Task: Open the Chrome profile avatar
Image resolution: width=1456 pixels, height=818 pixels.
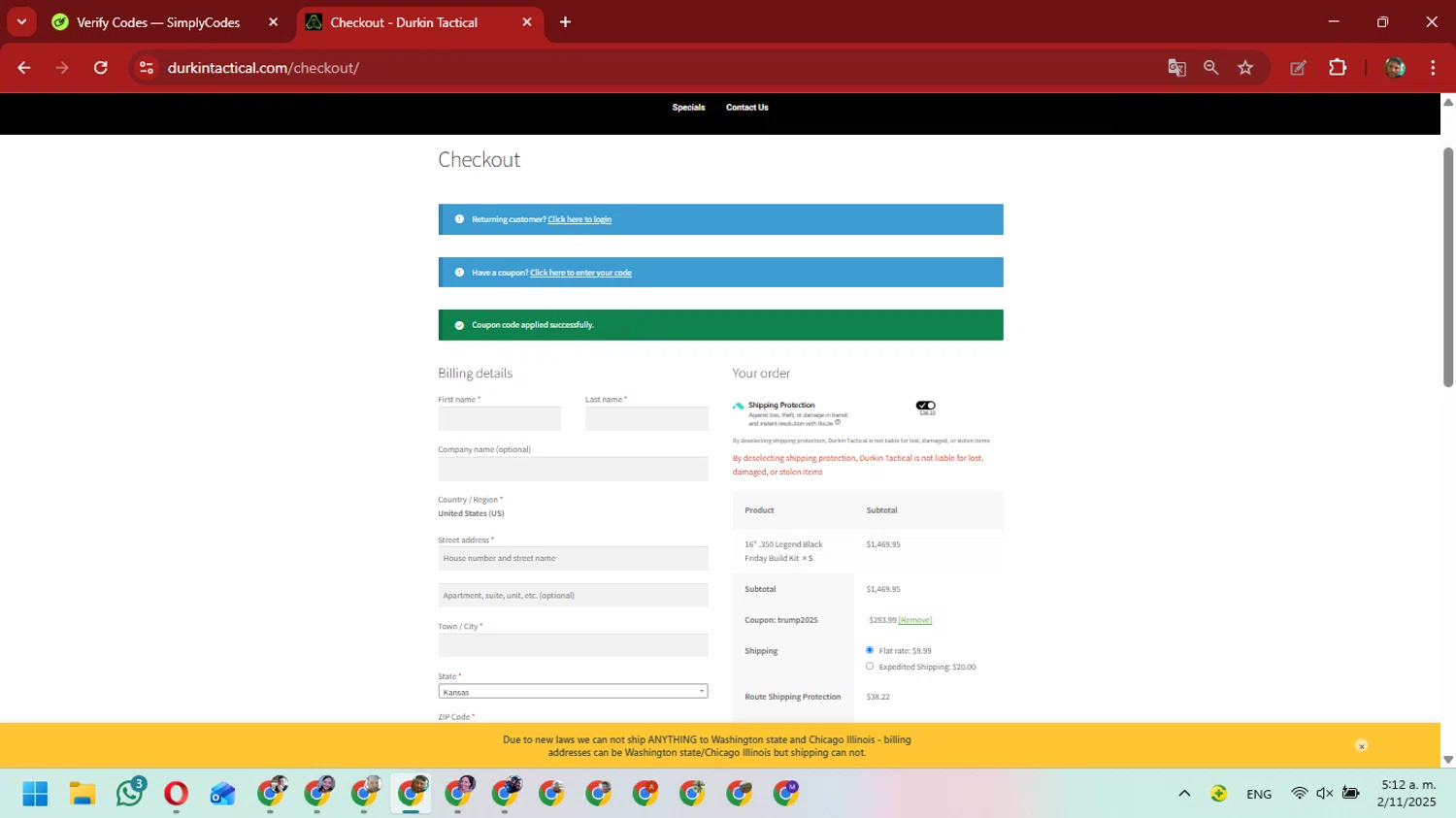Action: [1395, 68]
